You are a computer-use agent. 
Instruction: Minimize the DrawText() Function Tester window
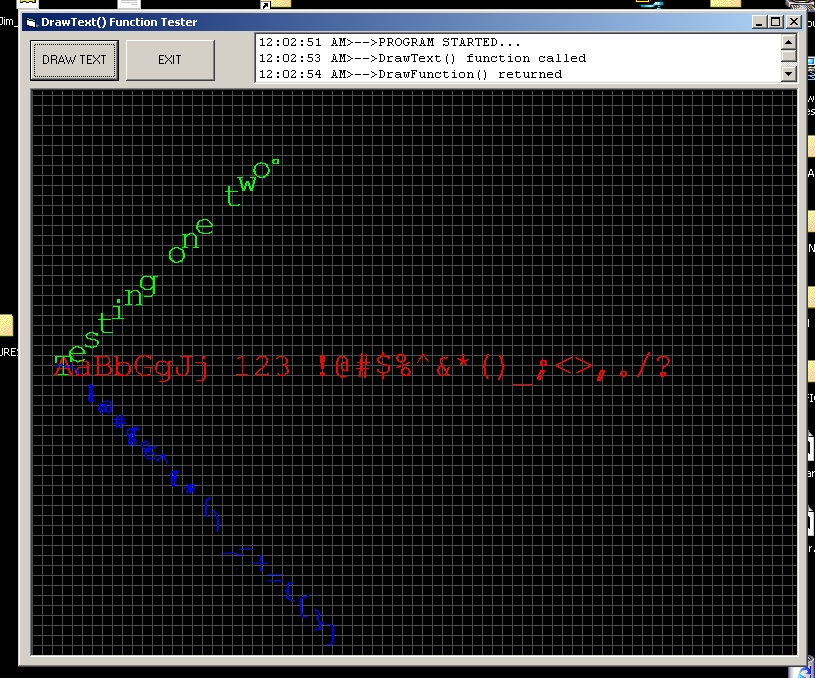point(759,22)
